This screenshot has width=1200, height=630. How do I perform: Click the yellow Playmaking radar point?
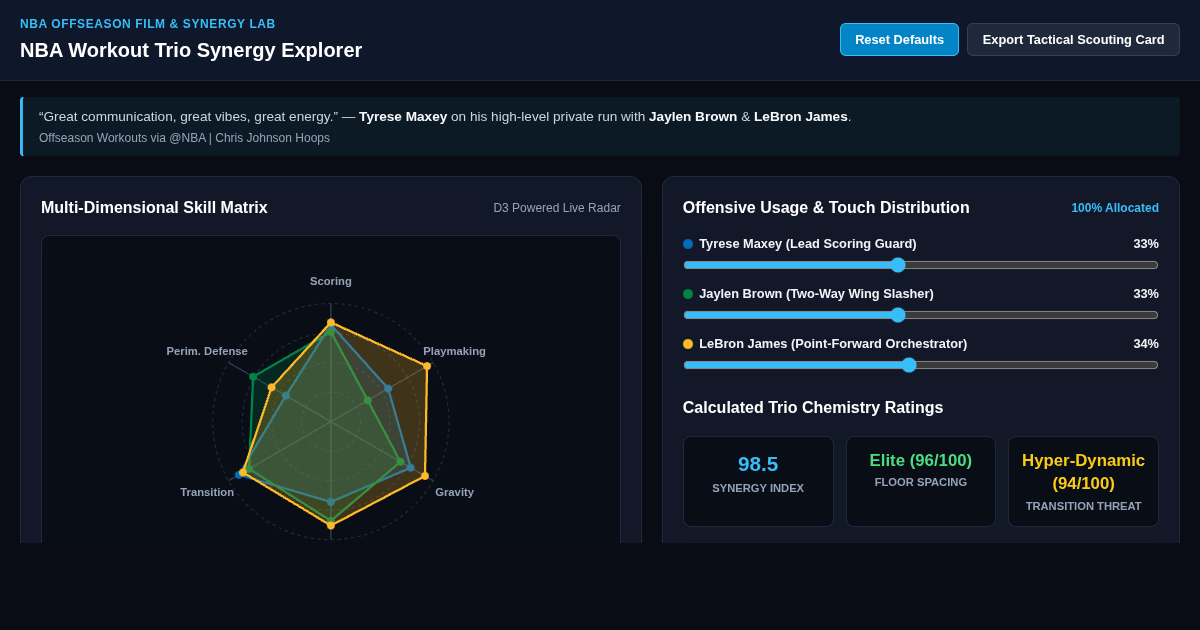click(427, 366)
